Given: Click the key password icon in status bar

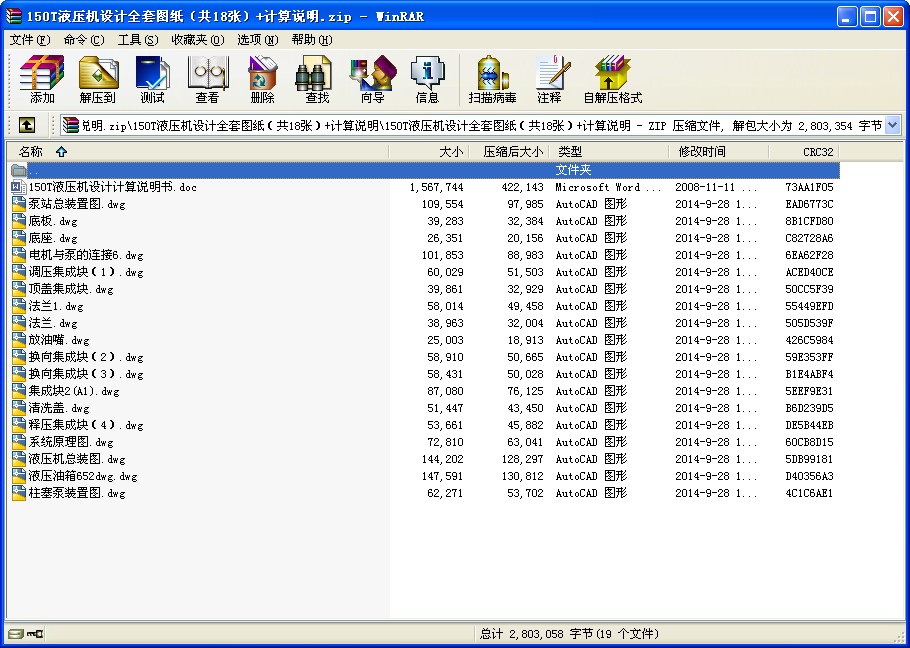Looking at the screenshot, I should (34, 634).
